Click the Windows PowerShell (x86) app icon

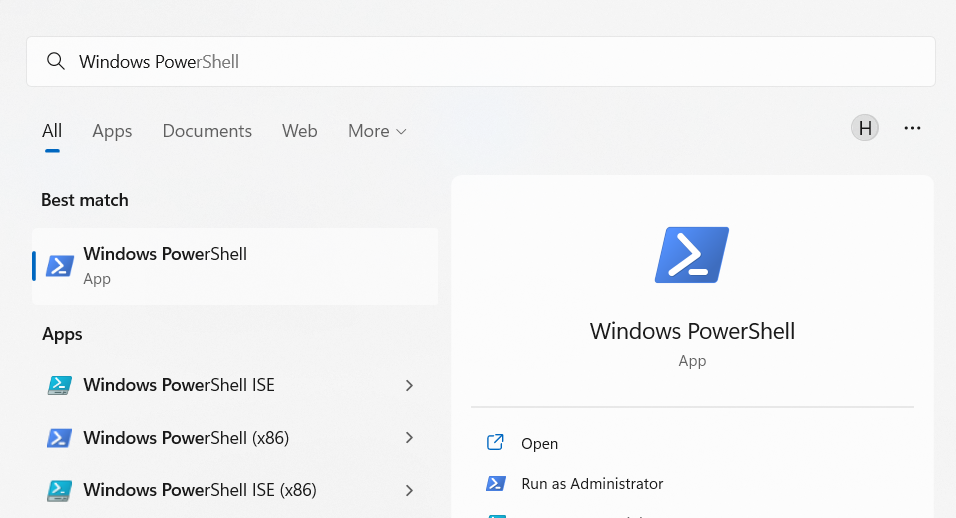(x=60, y=438)
